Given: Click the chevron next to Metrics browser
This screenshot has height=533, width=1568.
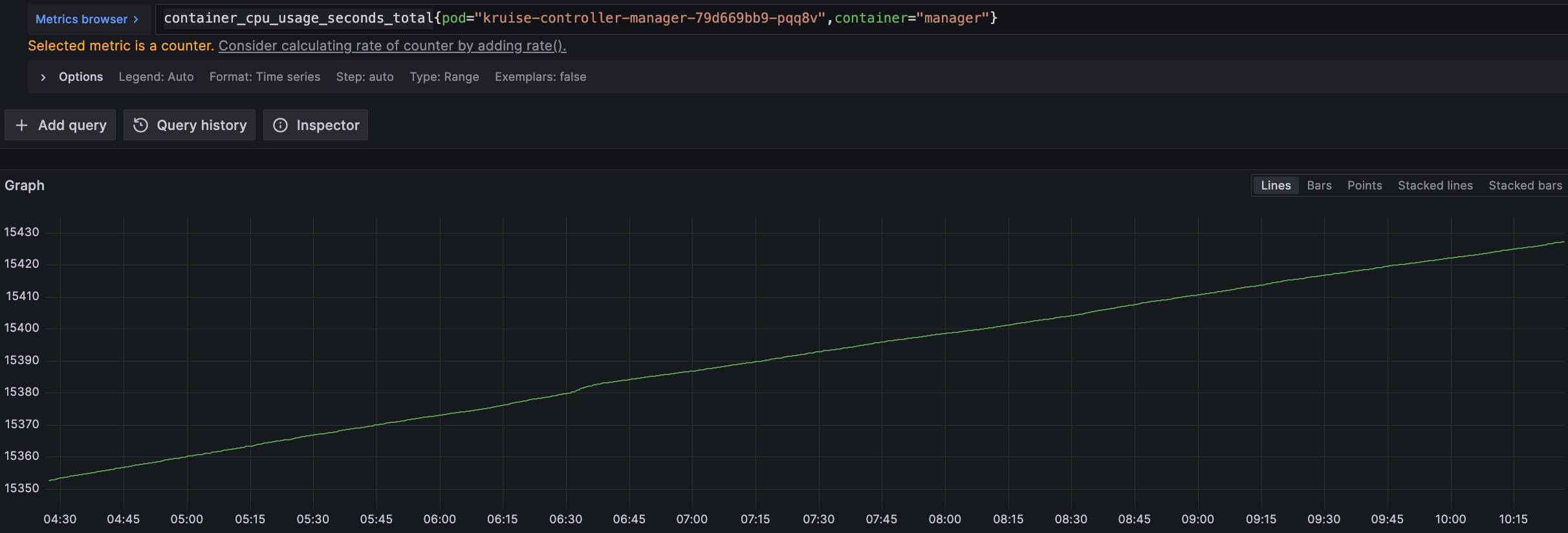Looking at the screenshot, I should 136,19.
